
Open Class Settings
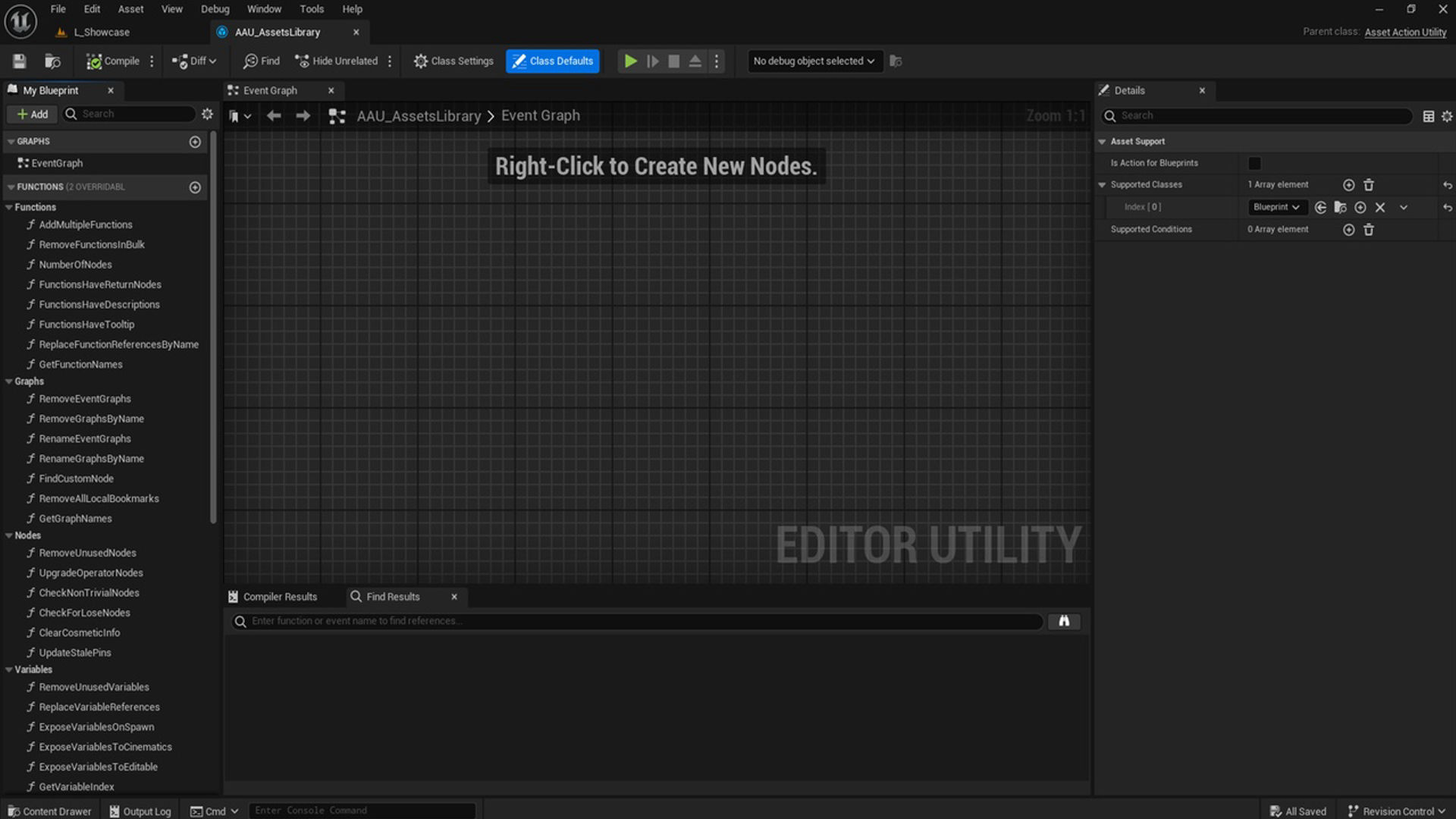(x=453, y=61)
